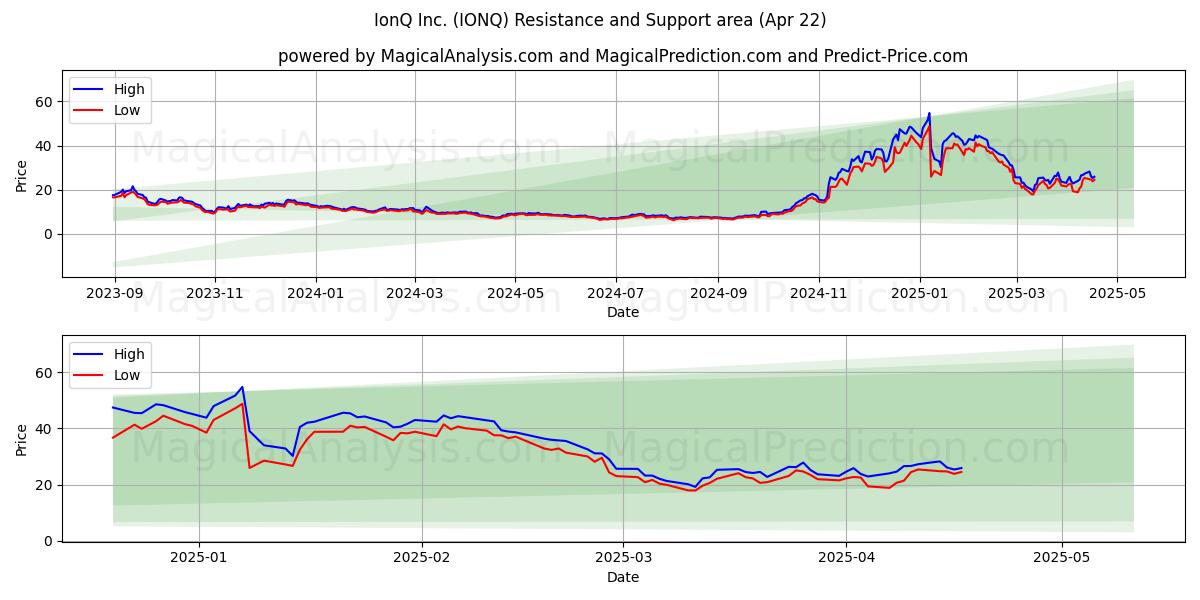
Task: Click the 'Low' legend label in the lower chart
Action: pyautogui.click(x=127, y=375)
